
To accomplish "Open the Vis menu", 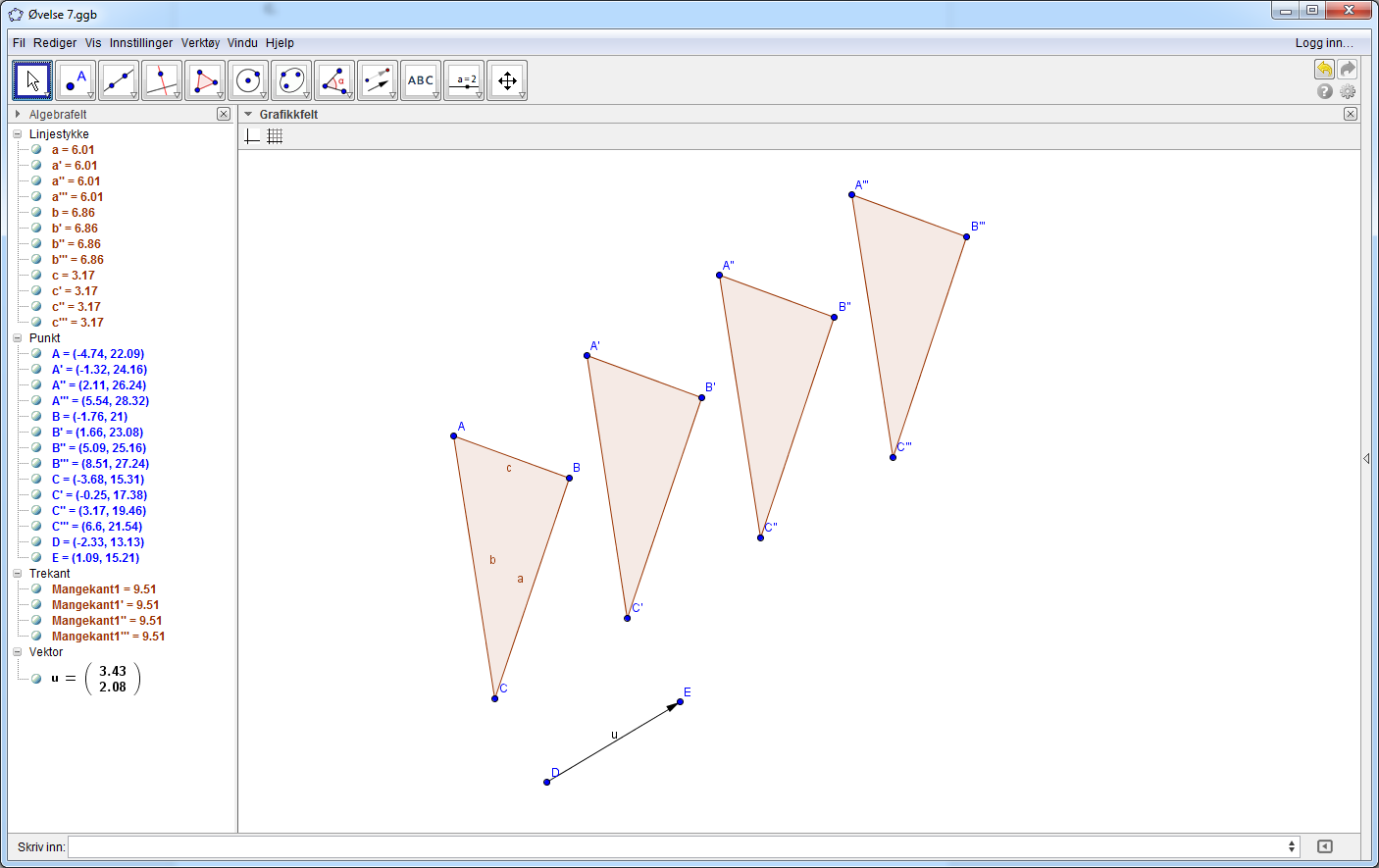I will pos(93,43).
